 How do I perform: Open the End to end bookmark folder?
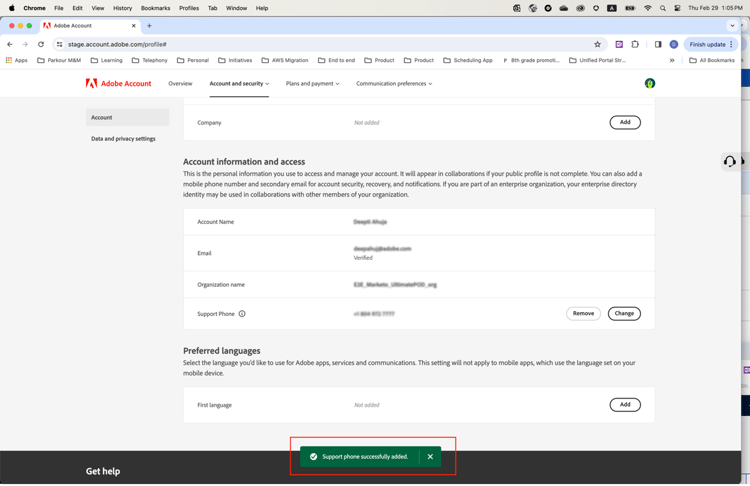point(337,60)
